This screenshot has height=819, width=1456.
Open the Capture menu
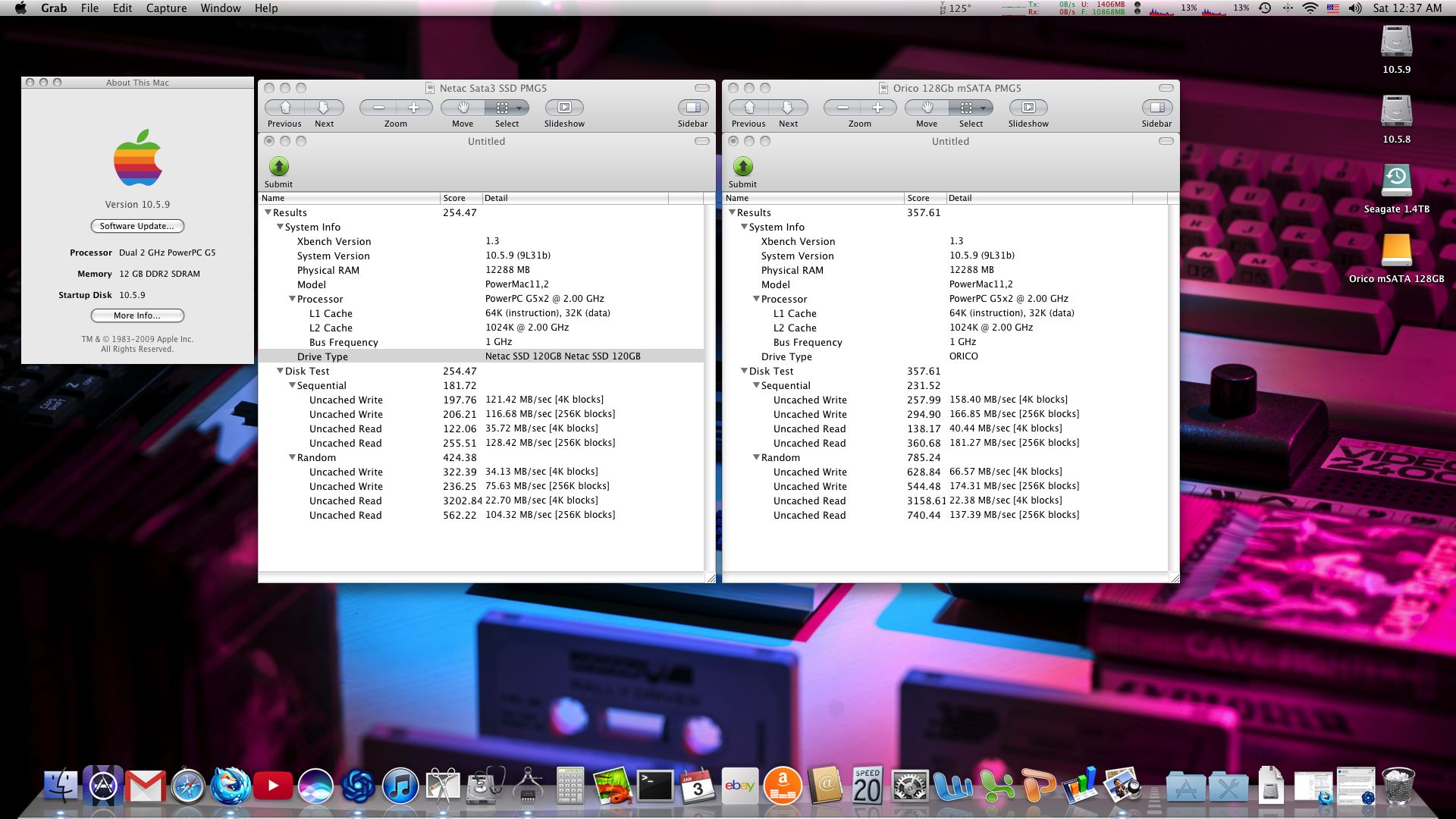166,8
